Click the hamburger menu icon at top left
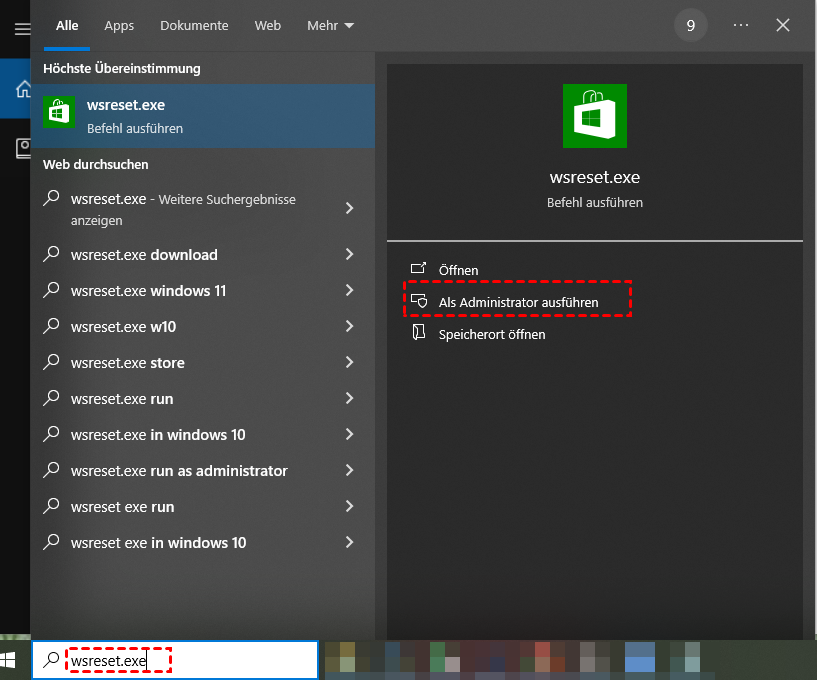 22,29
